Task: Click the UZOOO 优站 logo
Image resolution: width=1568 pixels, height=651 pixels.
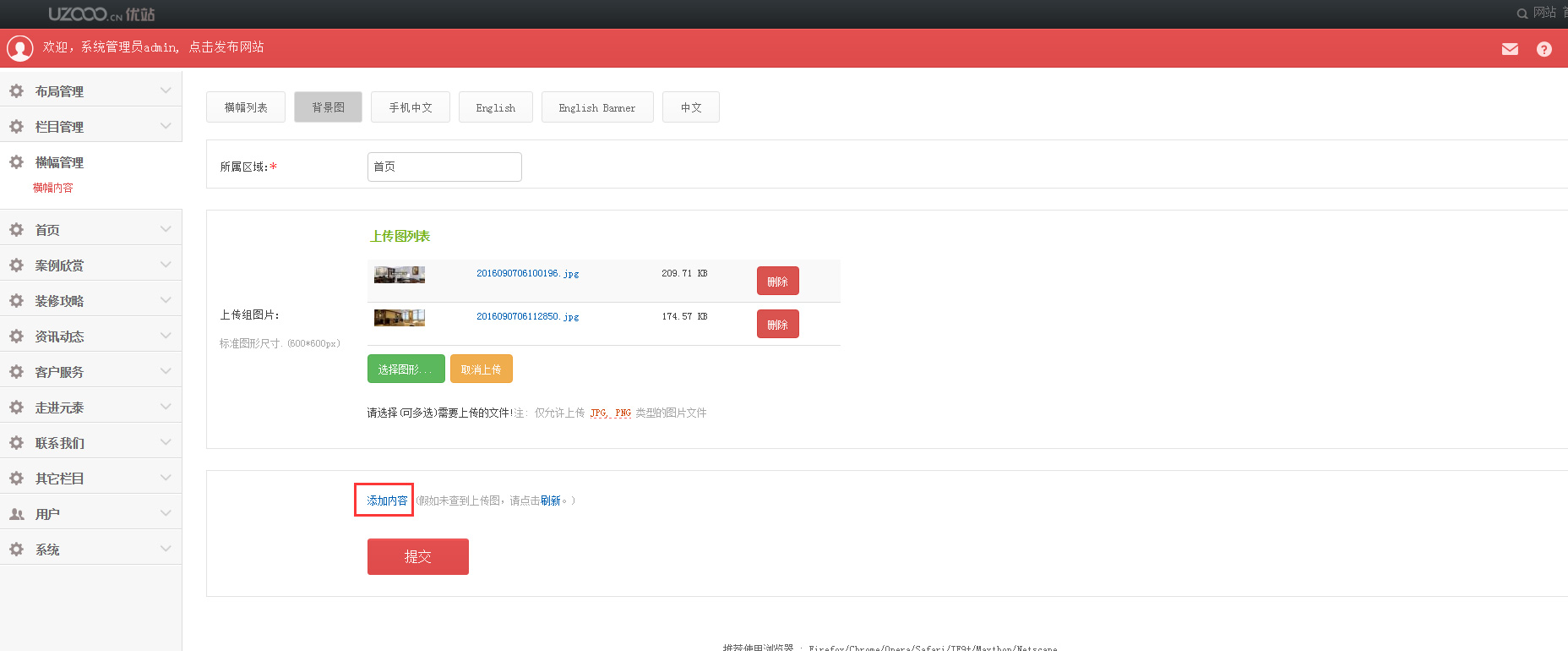Action: point(101,14)
